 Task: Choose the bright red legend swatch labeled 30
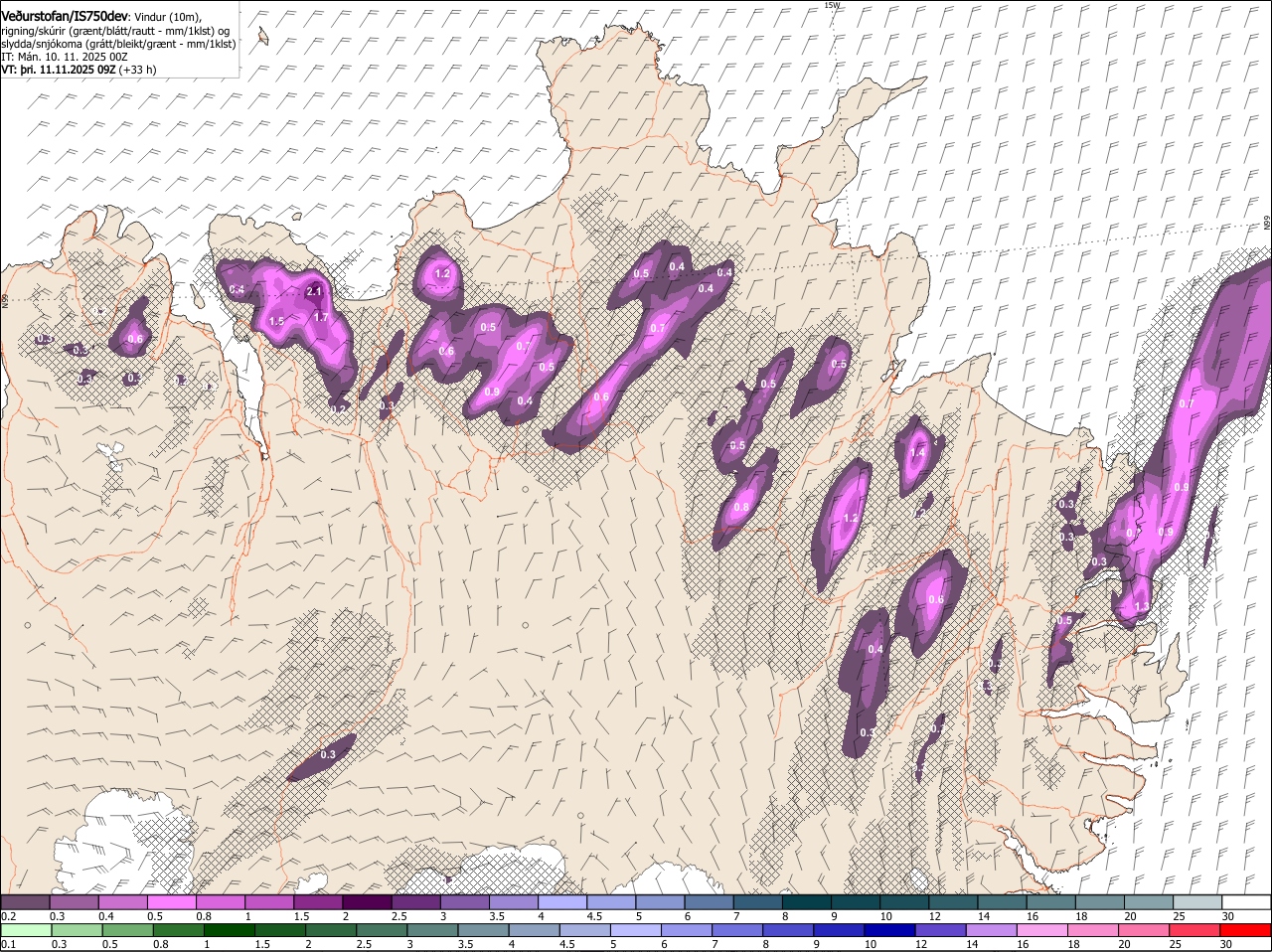point(1245,930)
